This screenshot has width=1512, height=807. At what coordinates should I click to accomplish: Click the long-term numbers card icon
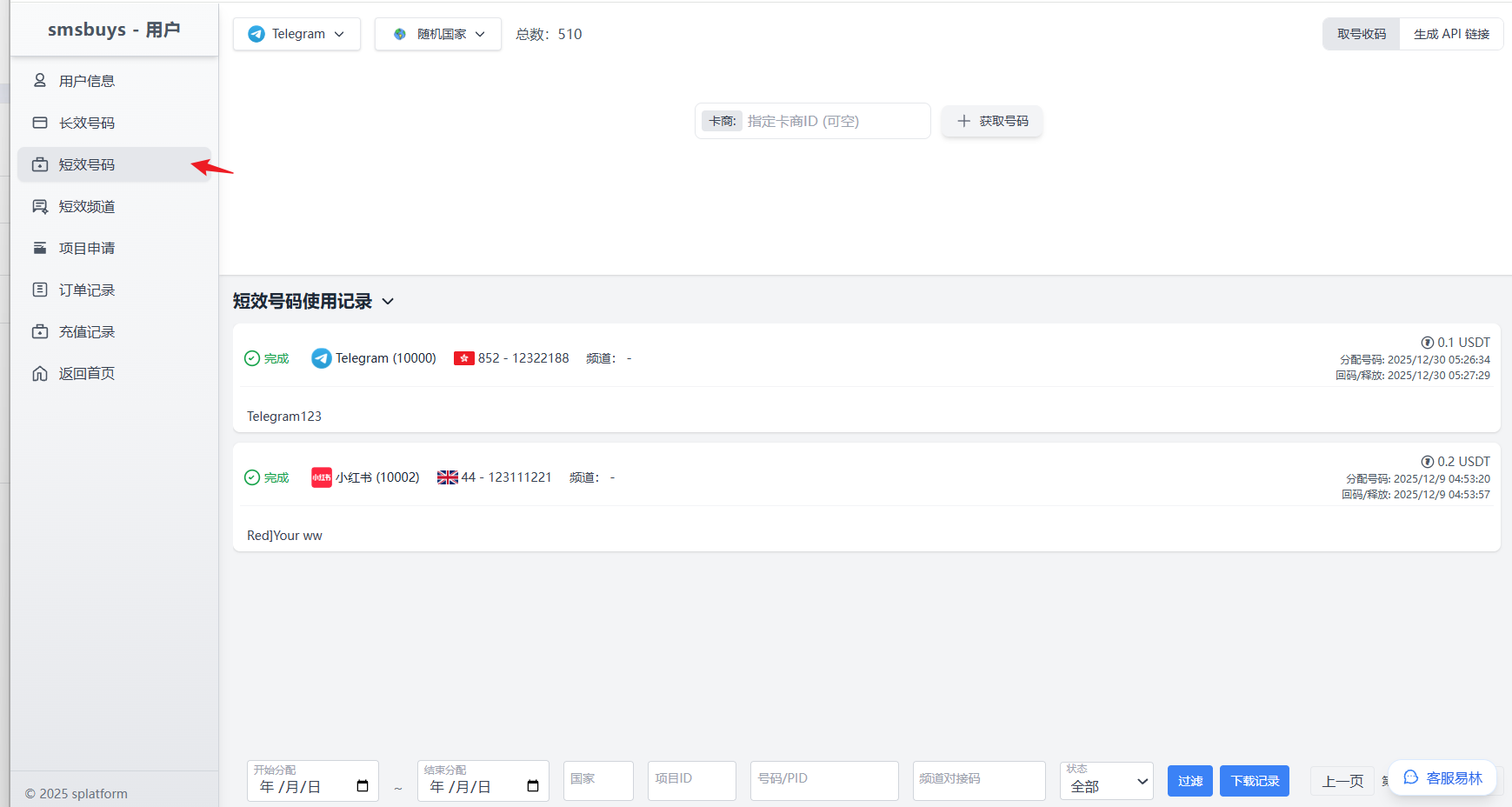tap(40, 123)
